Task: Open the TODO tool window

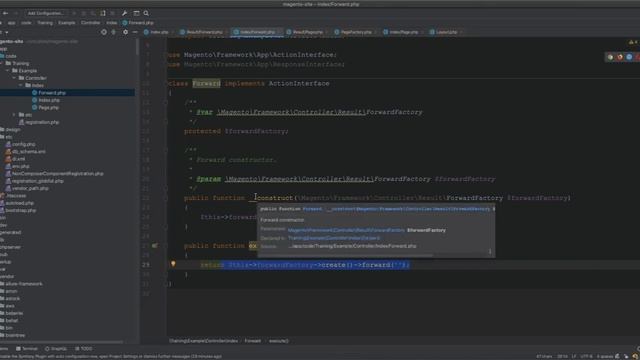Action: click(x=84, y=349)
